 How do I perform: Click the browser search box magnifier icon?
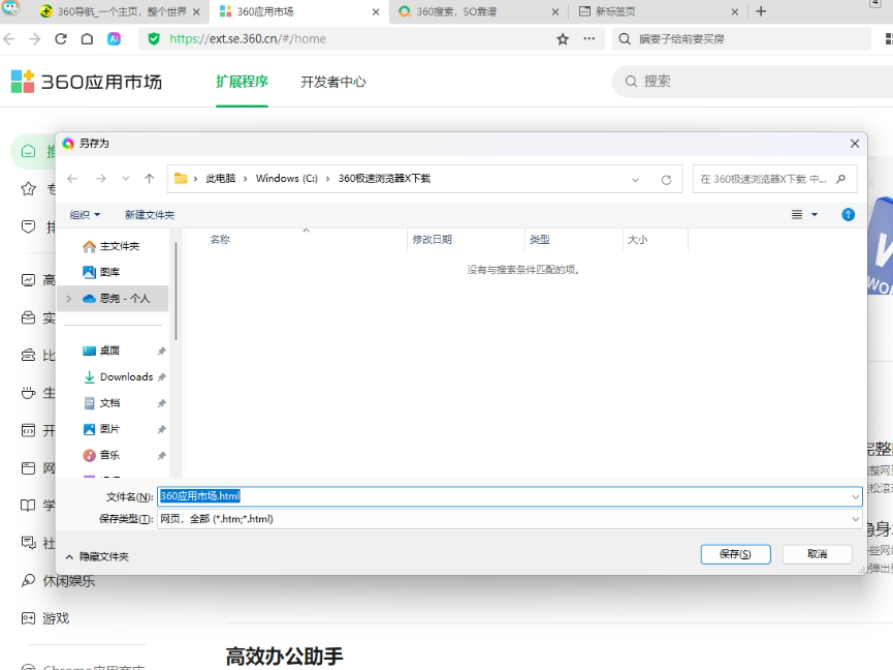pyautogui.click(x=625, y=39)
